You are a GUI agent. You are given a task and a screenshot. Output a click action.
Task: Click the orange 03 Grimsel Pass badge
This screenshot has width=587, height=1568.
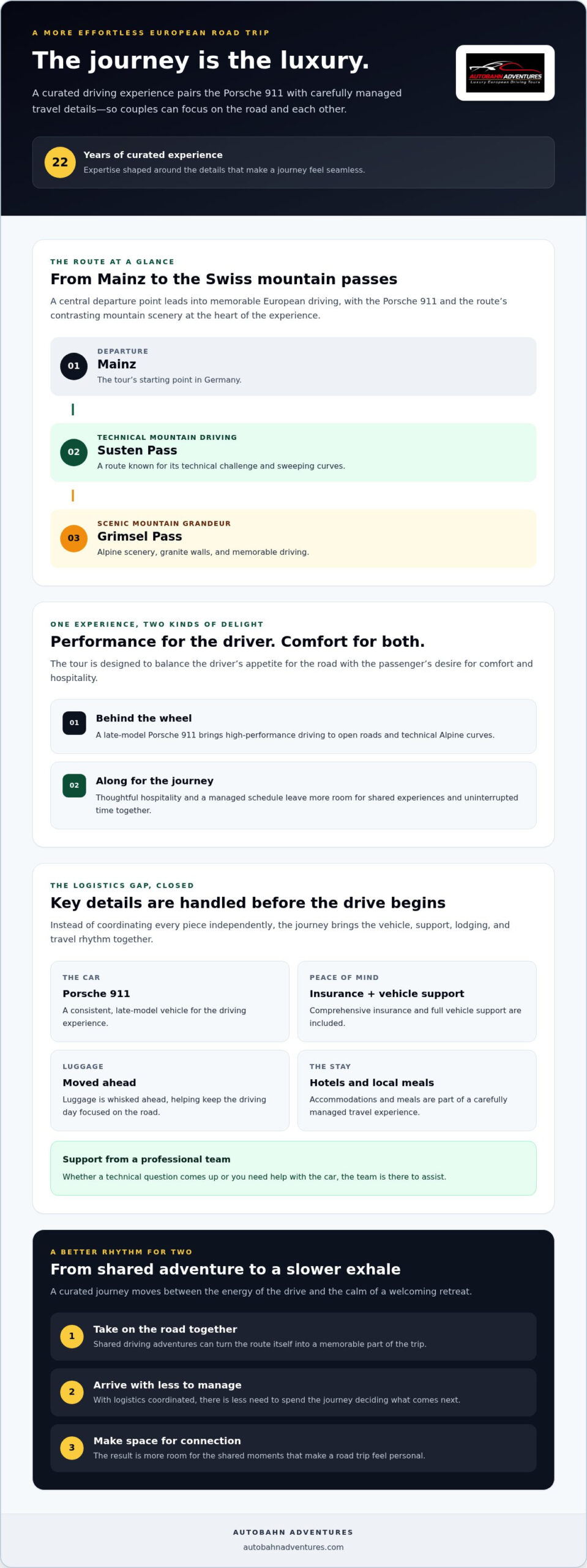pos(73,538)
